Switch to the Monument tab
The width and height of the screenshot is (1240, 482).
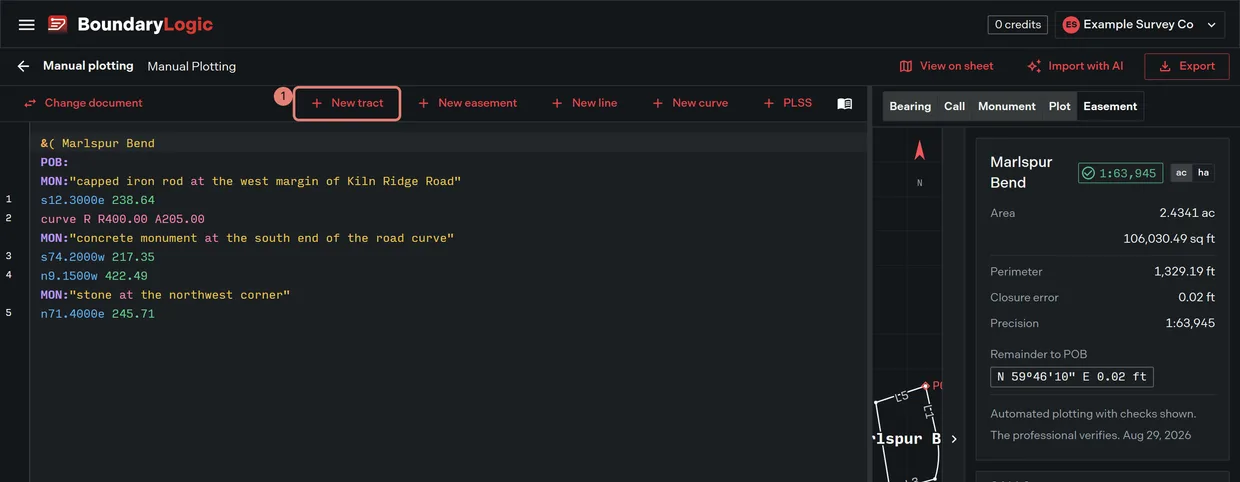(x=1007, y=106)
